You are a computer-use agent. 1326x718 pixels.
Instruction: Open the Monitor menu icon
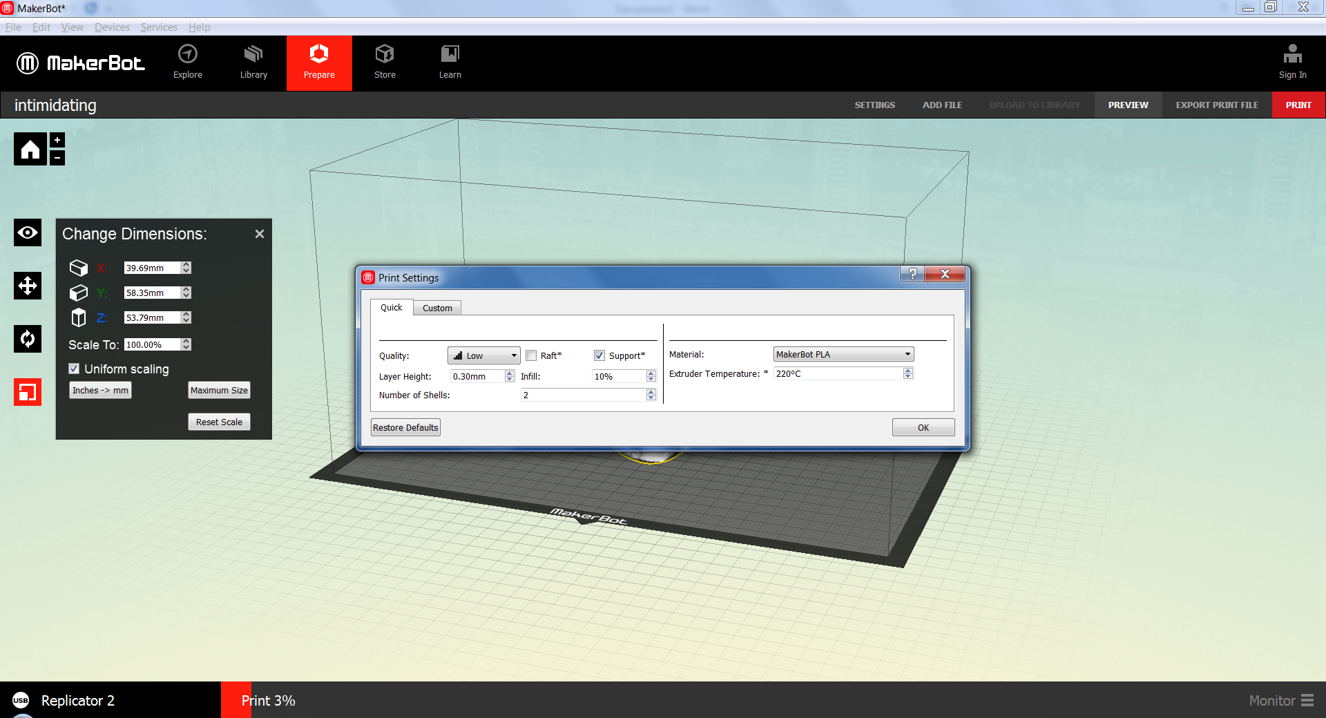pos(1307,701)
